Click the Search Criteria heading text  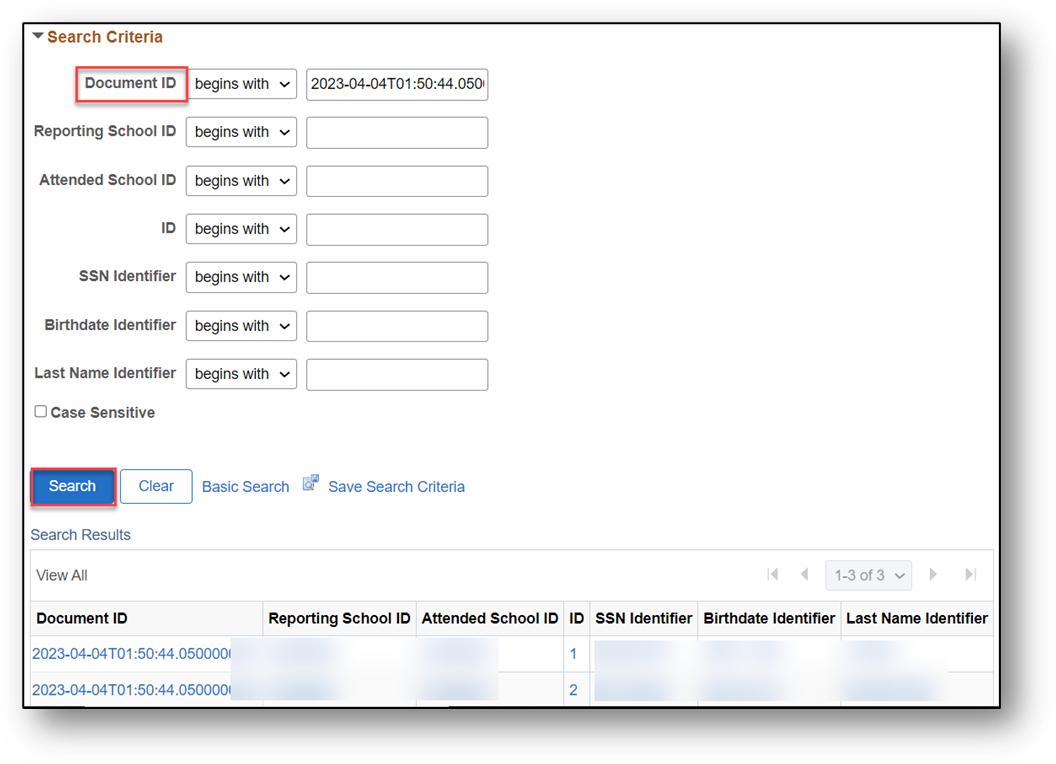point(105,37)
